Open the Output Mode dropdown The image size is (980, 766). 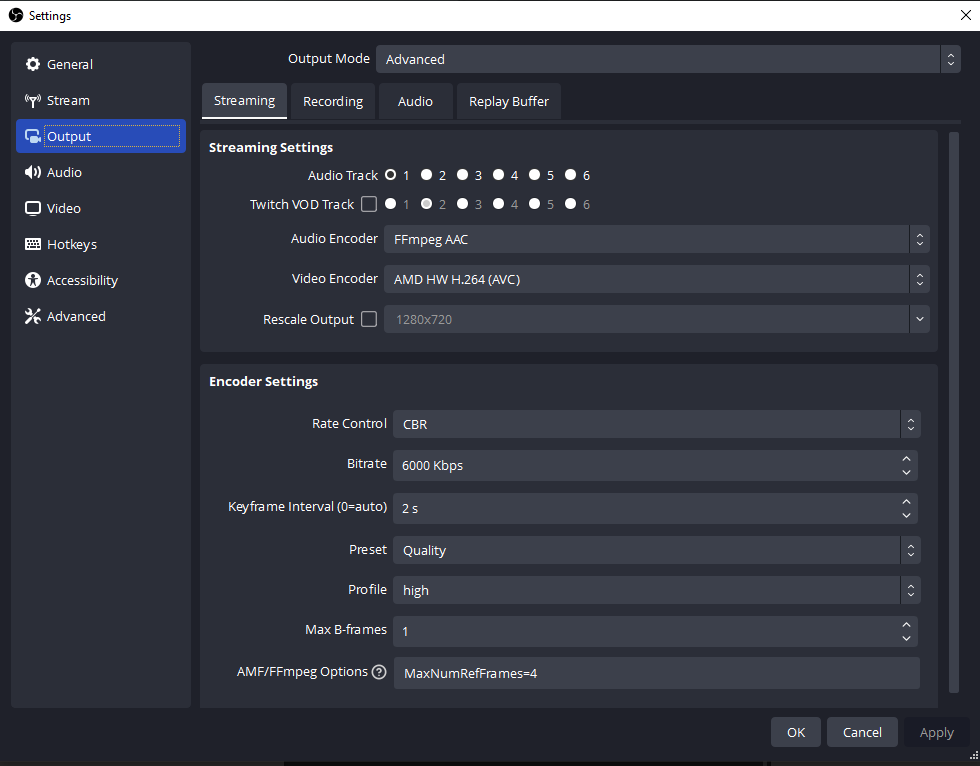pyautogui.click(x=668, y=59)
